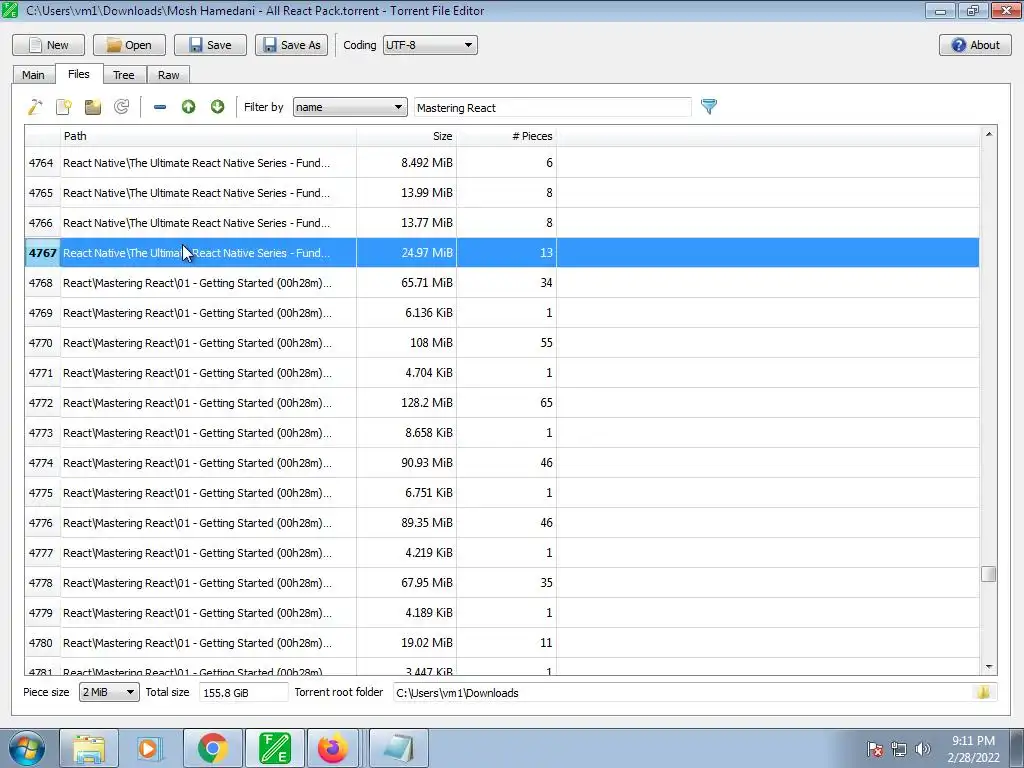Open Windows Media Player from the taskbar
This screenshot has width=1024, height=768.
click(150, 748)
